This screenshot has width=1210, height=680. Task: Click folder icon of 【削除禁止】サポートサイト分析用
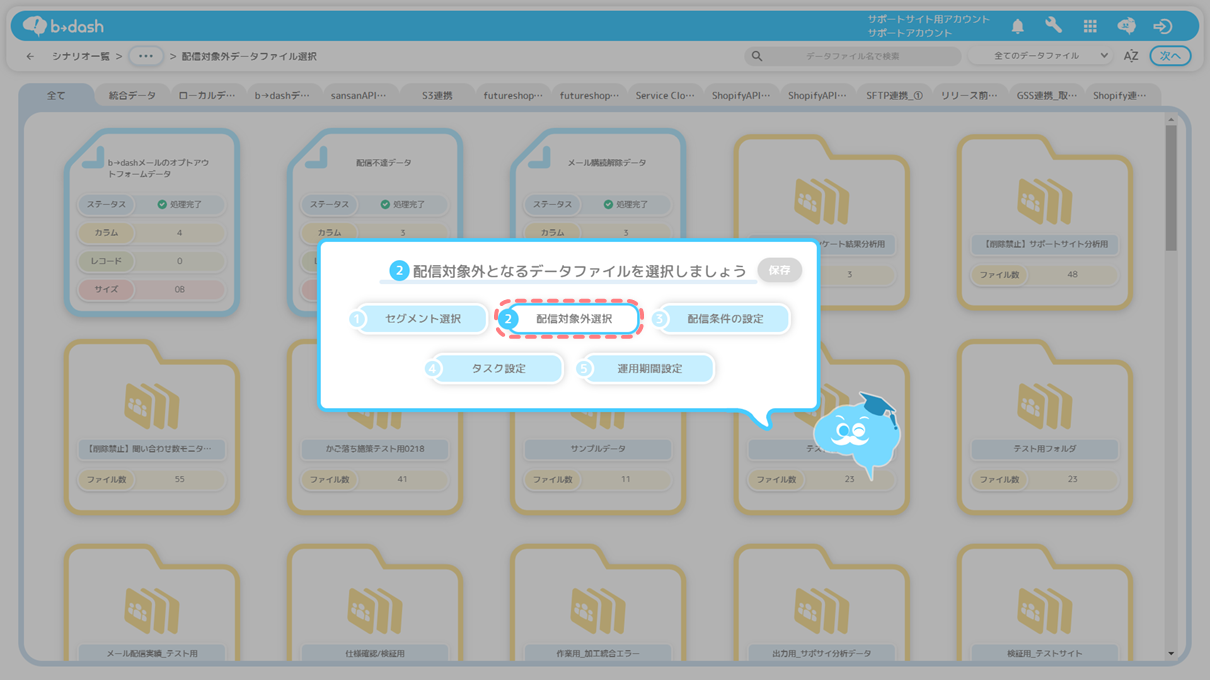click(x=1044, y=200)
